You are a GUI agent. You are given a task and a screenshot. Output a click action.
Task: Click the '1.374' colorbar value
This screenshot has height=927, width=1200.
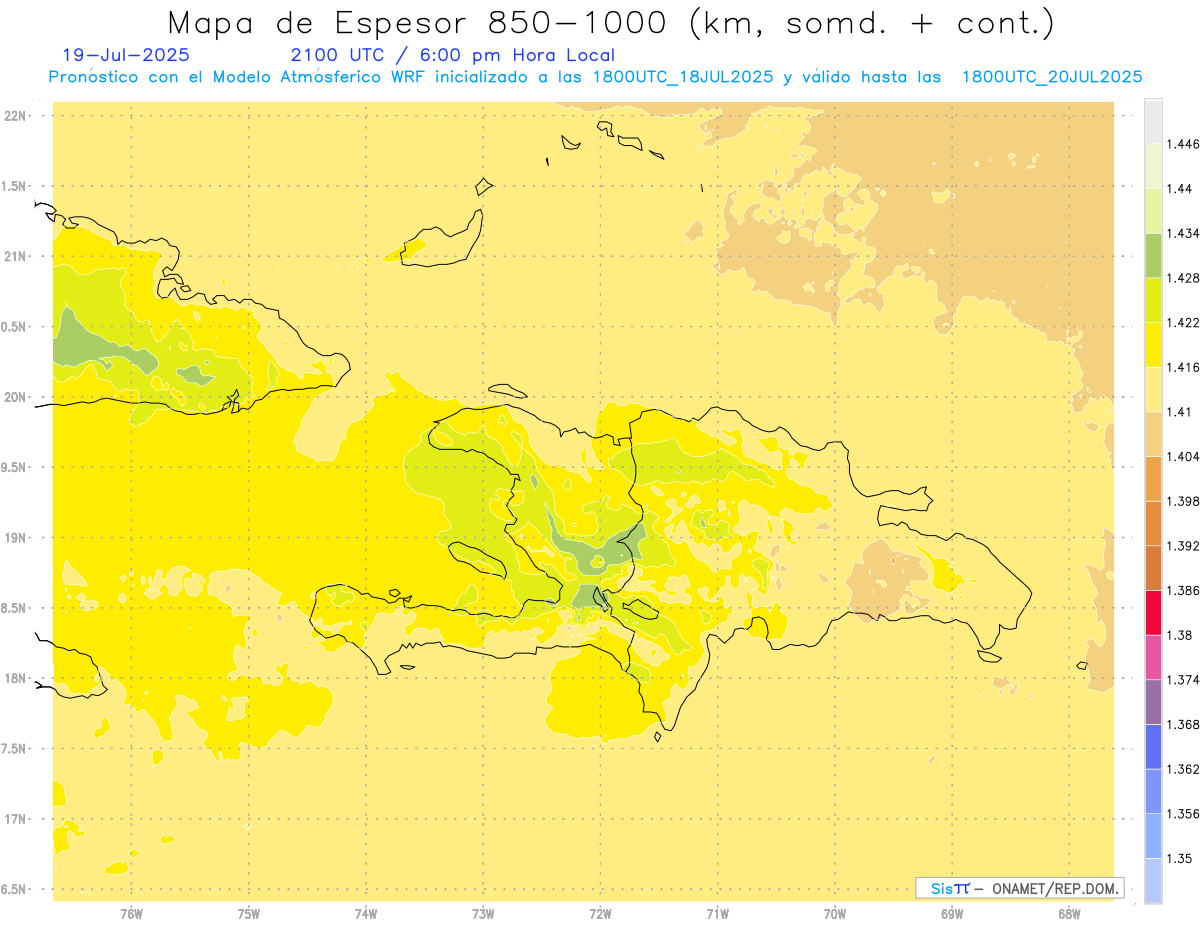point(1183,680)
